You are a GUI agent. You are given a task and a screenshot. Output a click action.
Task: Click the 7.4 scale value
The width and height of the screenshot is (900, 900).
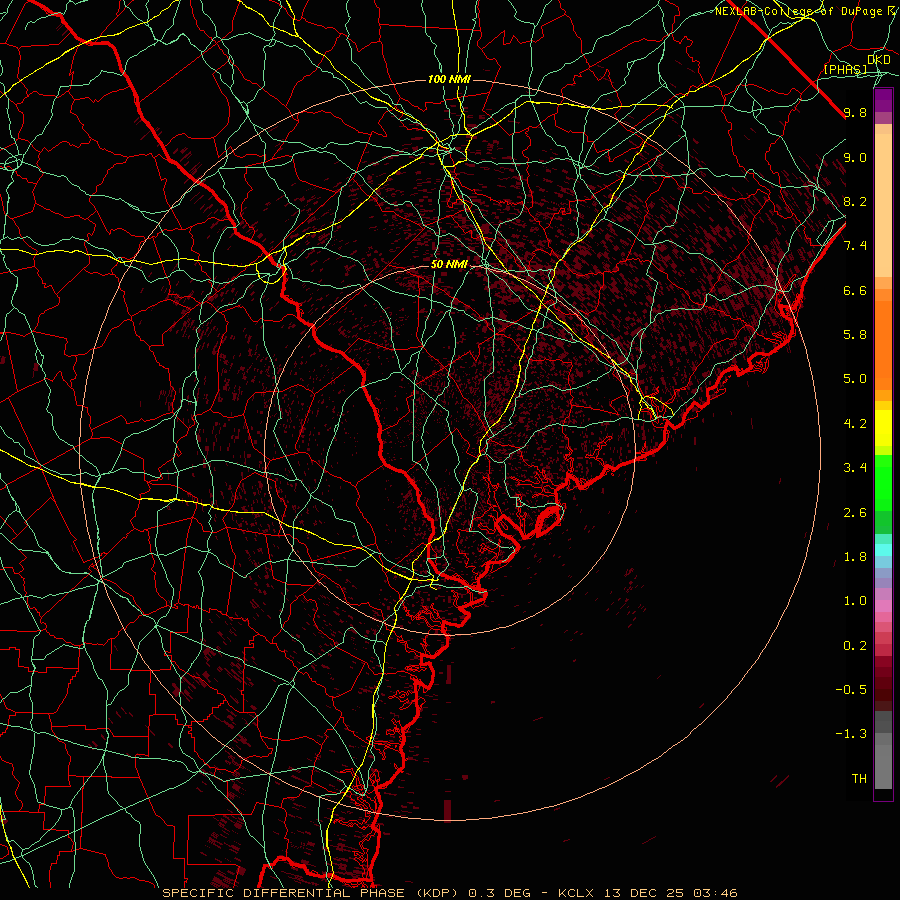(855, 246)
